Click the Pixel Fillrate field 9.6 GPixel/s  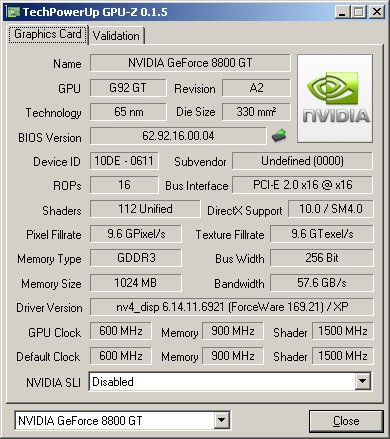[136, 234]
